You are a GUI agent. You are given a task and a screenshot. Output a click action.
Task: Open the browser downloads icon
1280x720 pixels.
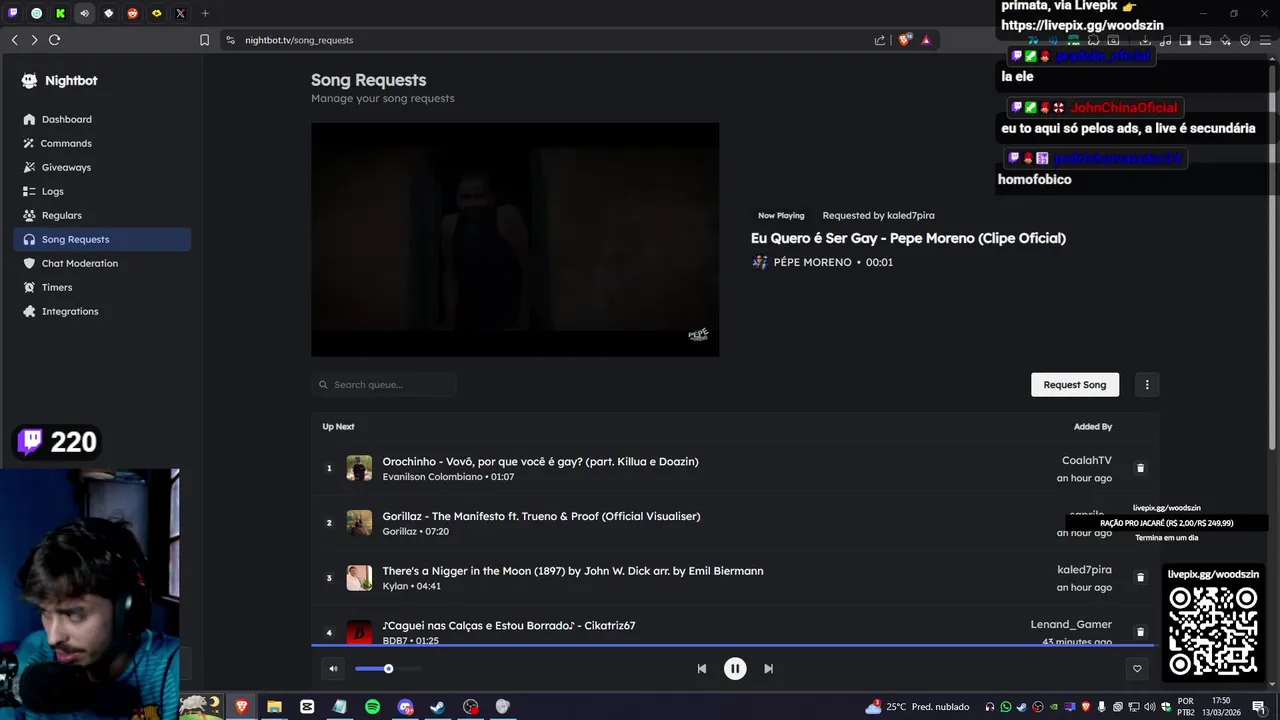click(1146, 40)
